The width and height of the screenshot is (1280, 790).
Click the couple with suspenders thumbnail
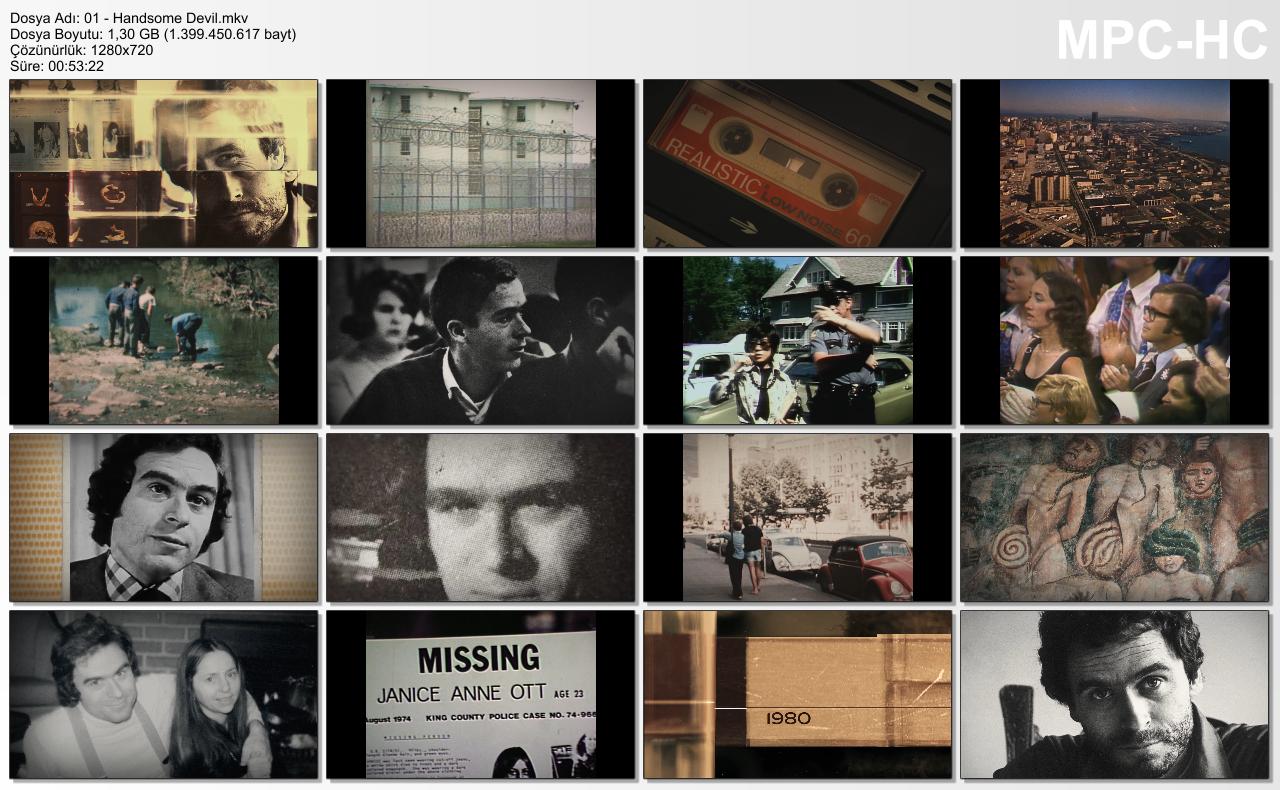pyautogui.click(x=163, y=695)
